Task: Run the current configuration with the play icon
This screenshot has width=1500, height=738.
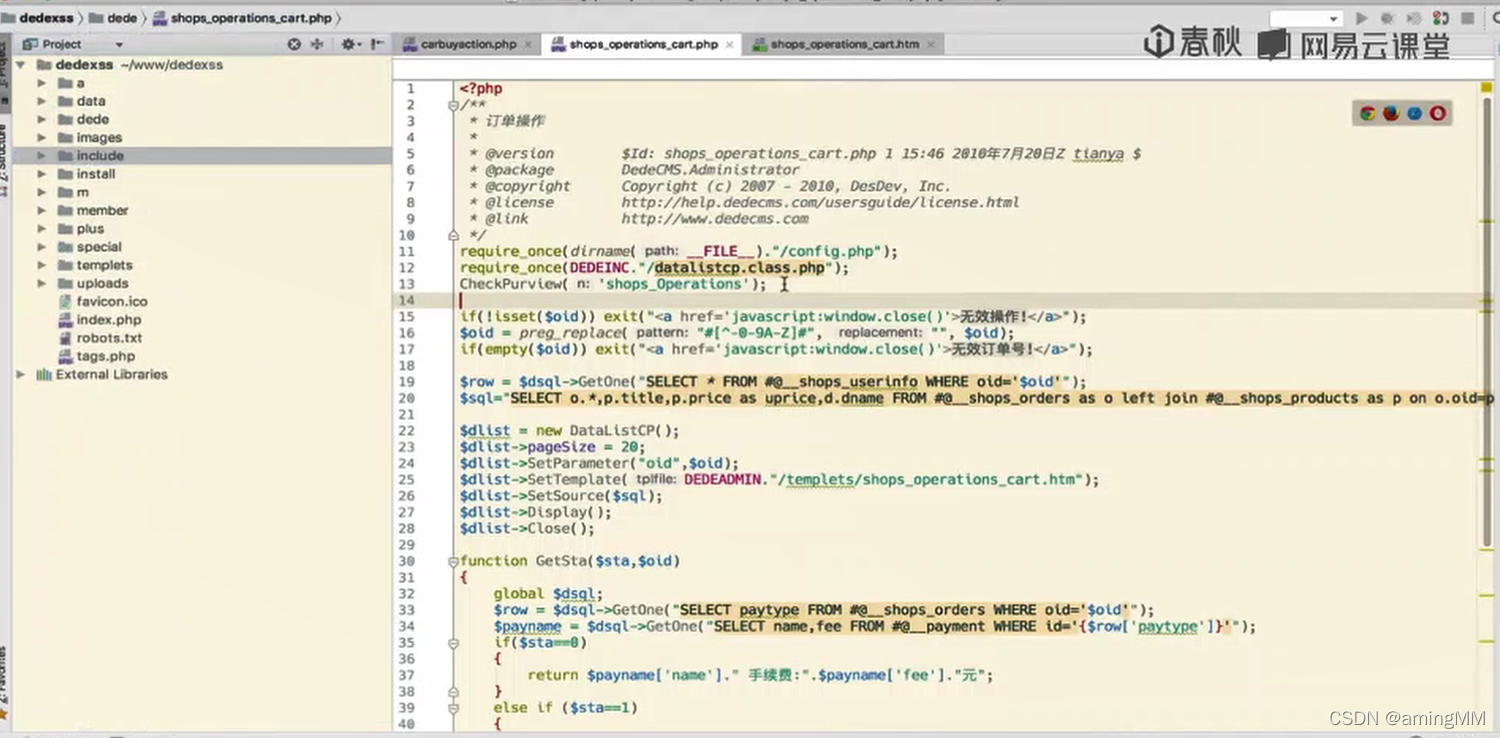Action: pos(1361,18)
